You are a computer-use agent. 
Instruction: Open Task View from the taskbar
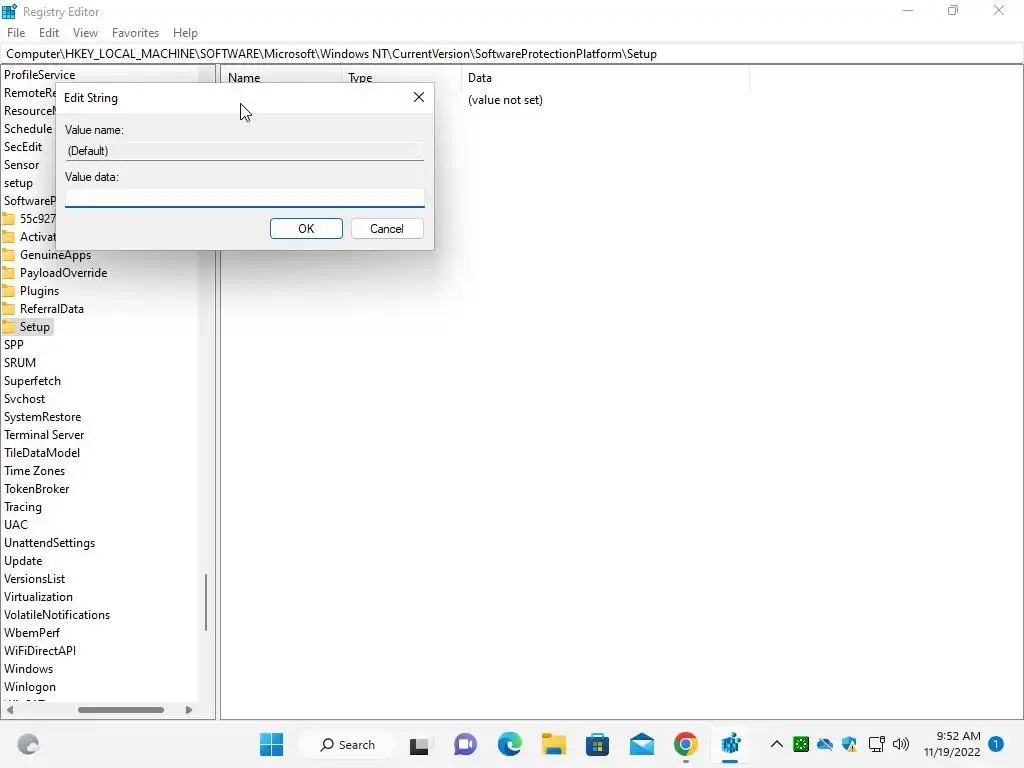tap(419, 744)
